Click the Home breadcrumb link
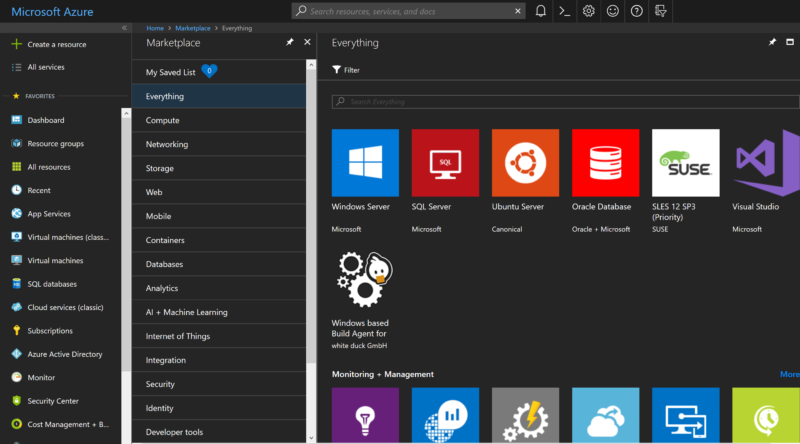Image resolution: width=800 pixels, height=444 pixels. (x=155, y=28)
